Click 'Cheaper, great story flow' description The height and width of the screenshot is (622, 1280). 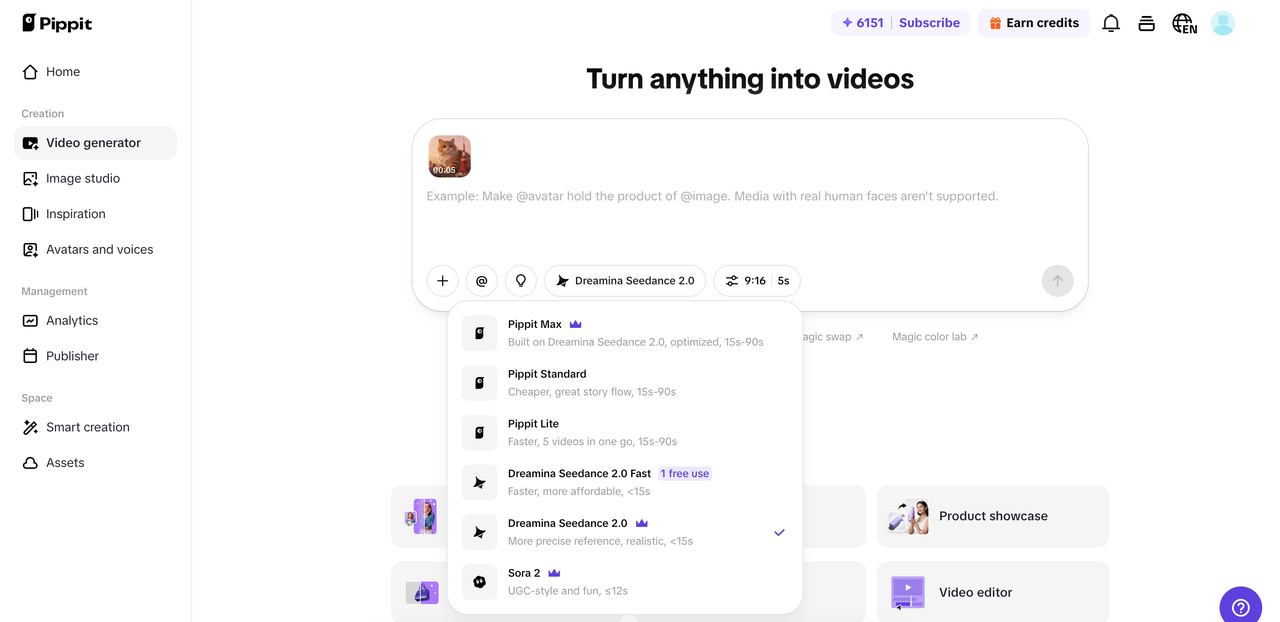pos(592,392)
